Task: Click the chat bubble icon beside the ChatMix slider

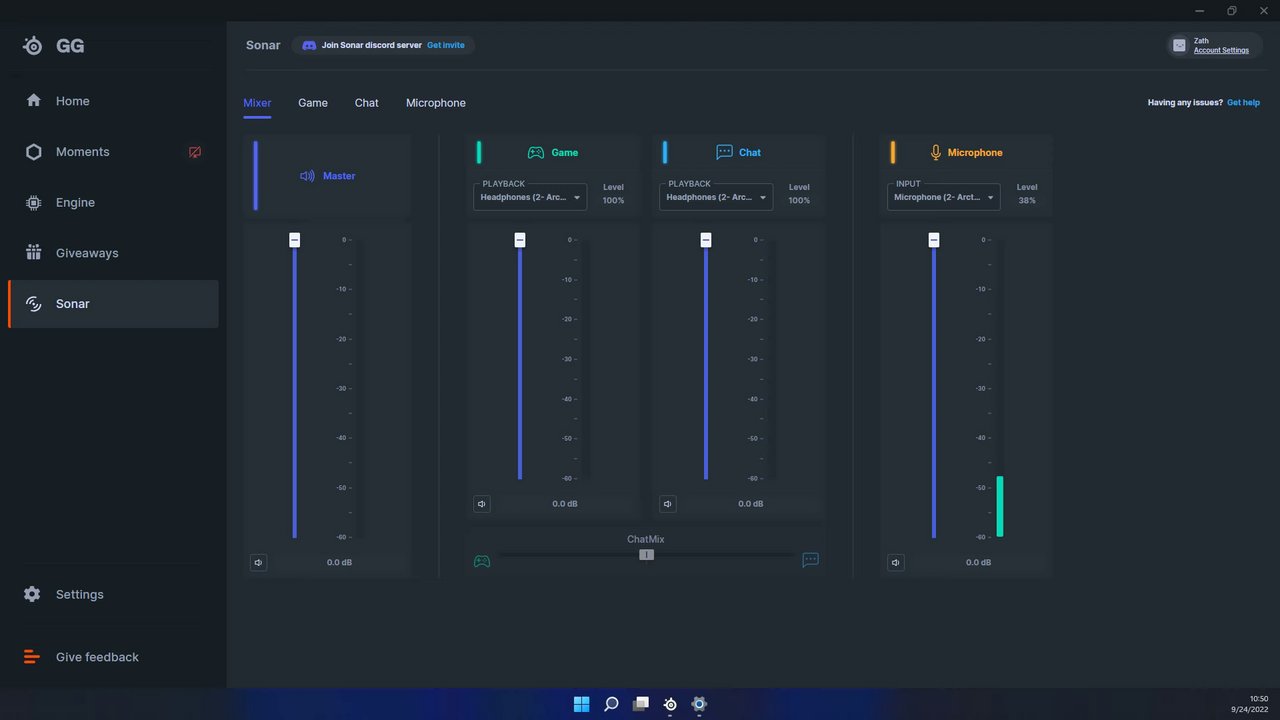Action: tap(811, 560)
